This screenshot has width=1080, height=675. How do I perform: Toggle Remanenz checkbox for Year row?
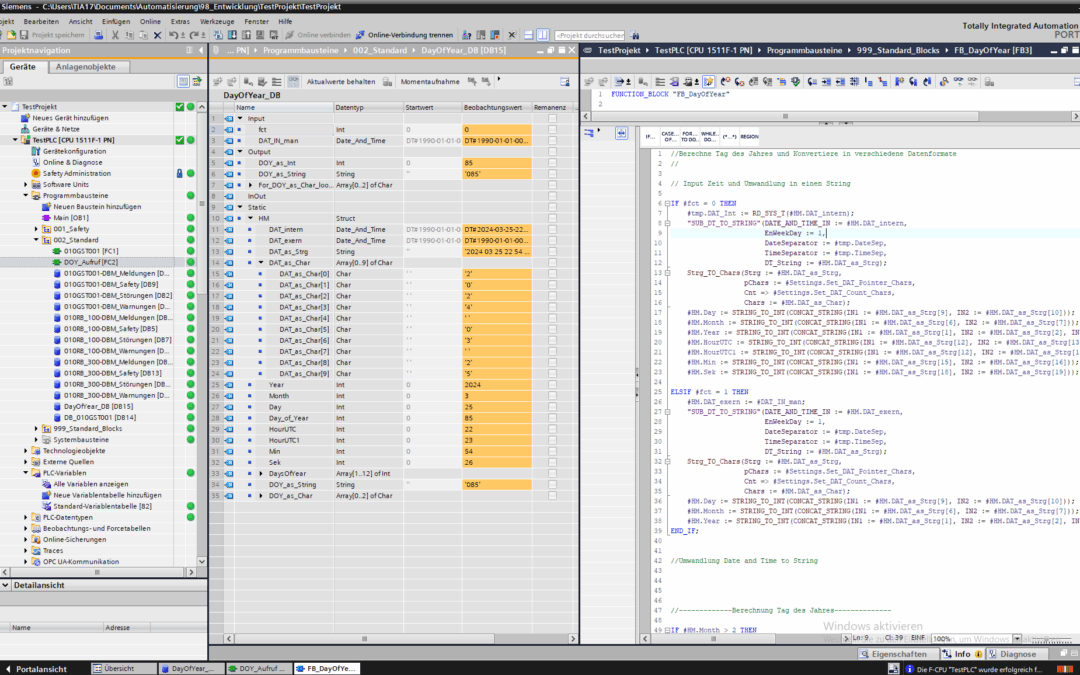pos(552,385)
